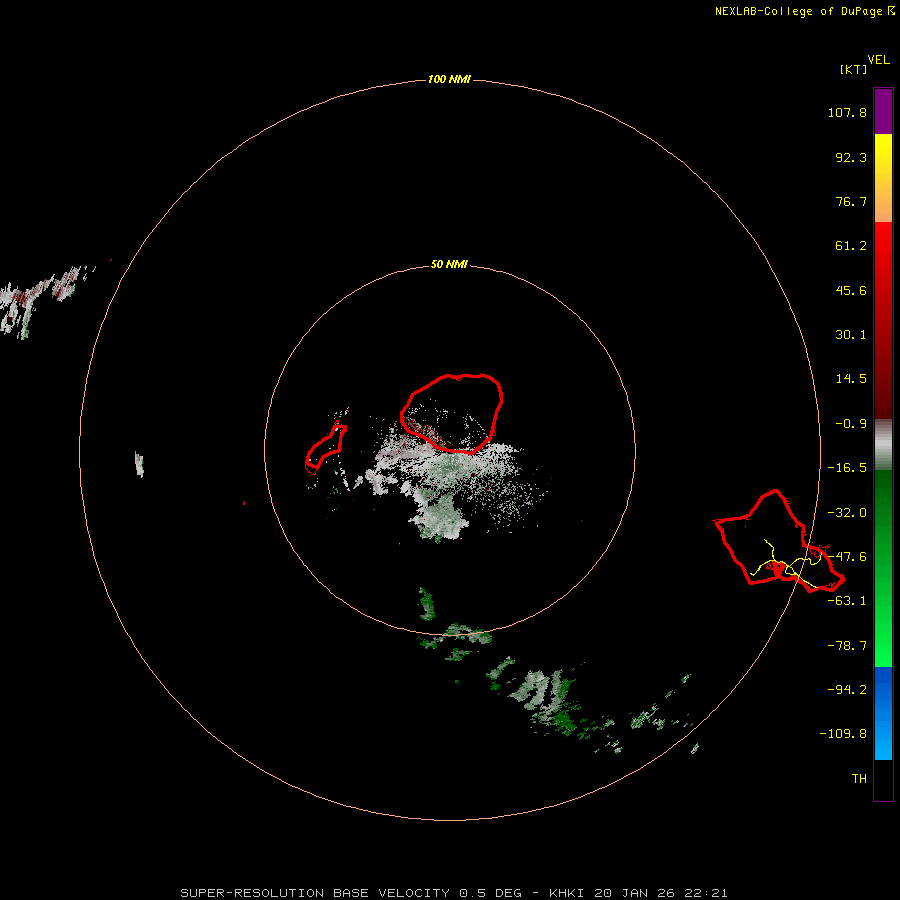The image size is (900, 900).
Task: Click the island outline with yellow roads
Action: tap(778, 541)
